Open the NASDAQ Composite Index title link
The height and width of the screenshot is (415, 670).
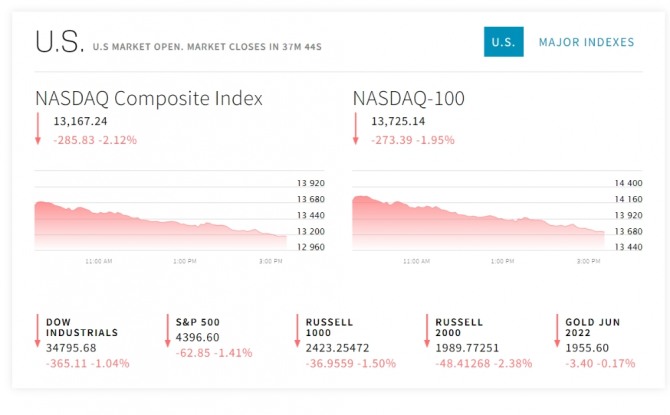[x=149, y=98]
